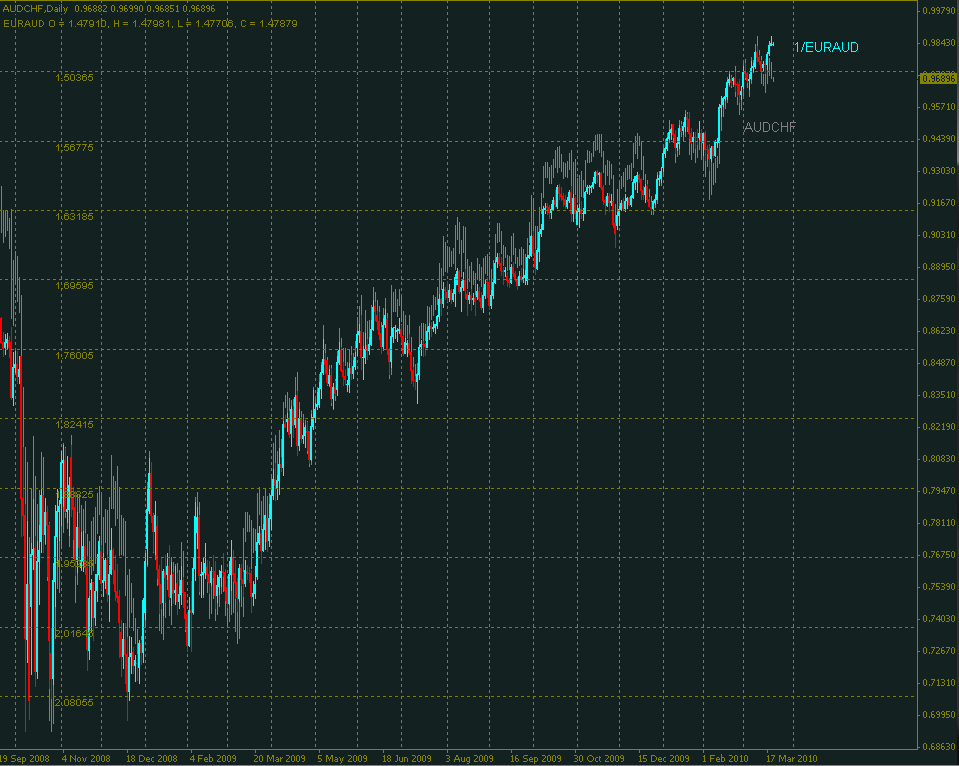This screenshot has height=766, width=959.
Task: Click price axis value 0.78110
Action: (x=939, y=522)
